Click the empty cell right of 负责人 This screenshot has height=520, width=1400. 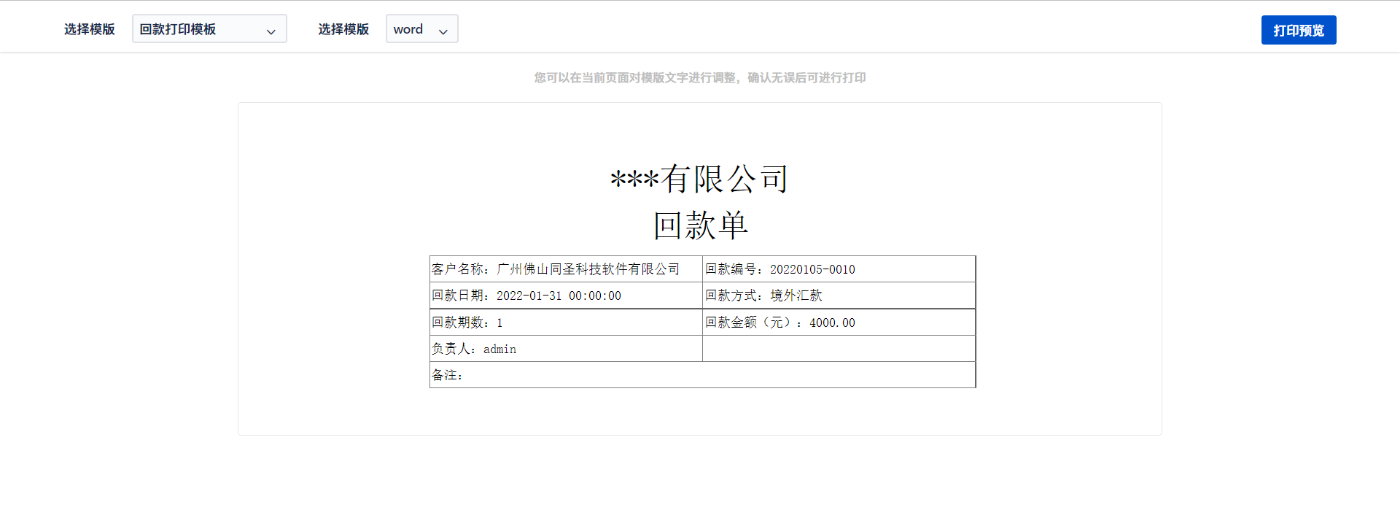pyautogui.click(x=838, y=349)
